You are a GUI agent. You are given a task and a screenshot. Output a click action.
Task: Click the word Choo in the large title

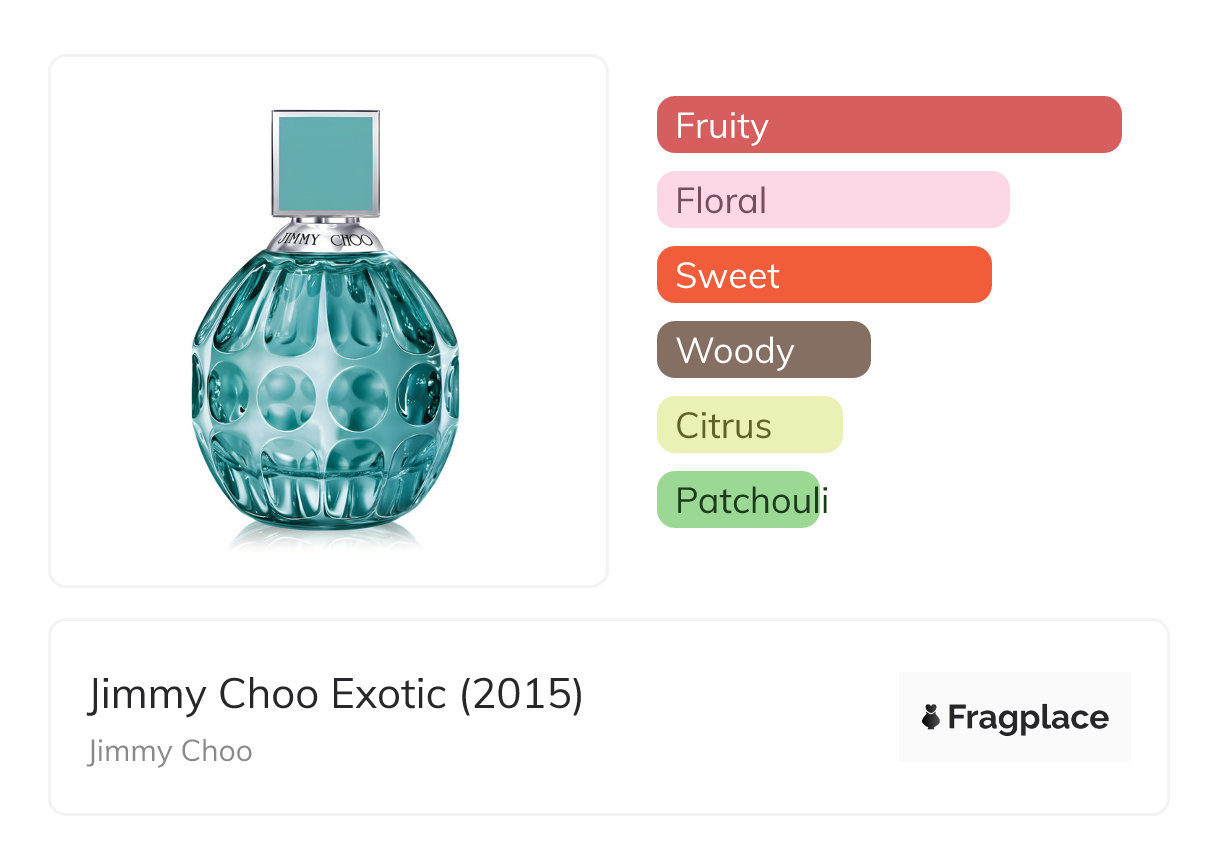(267, 694)
